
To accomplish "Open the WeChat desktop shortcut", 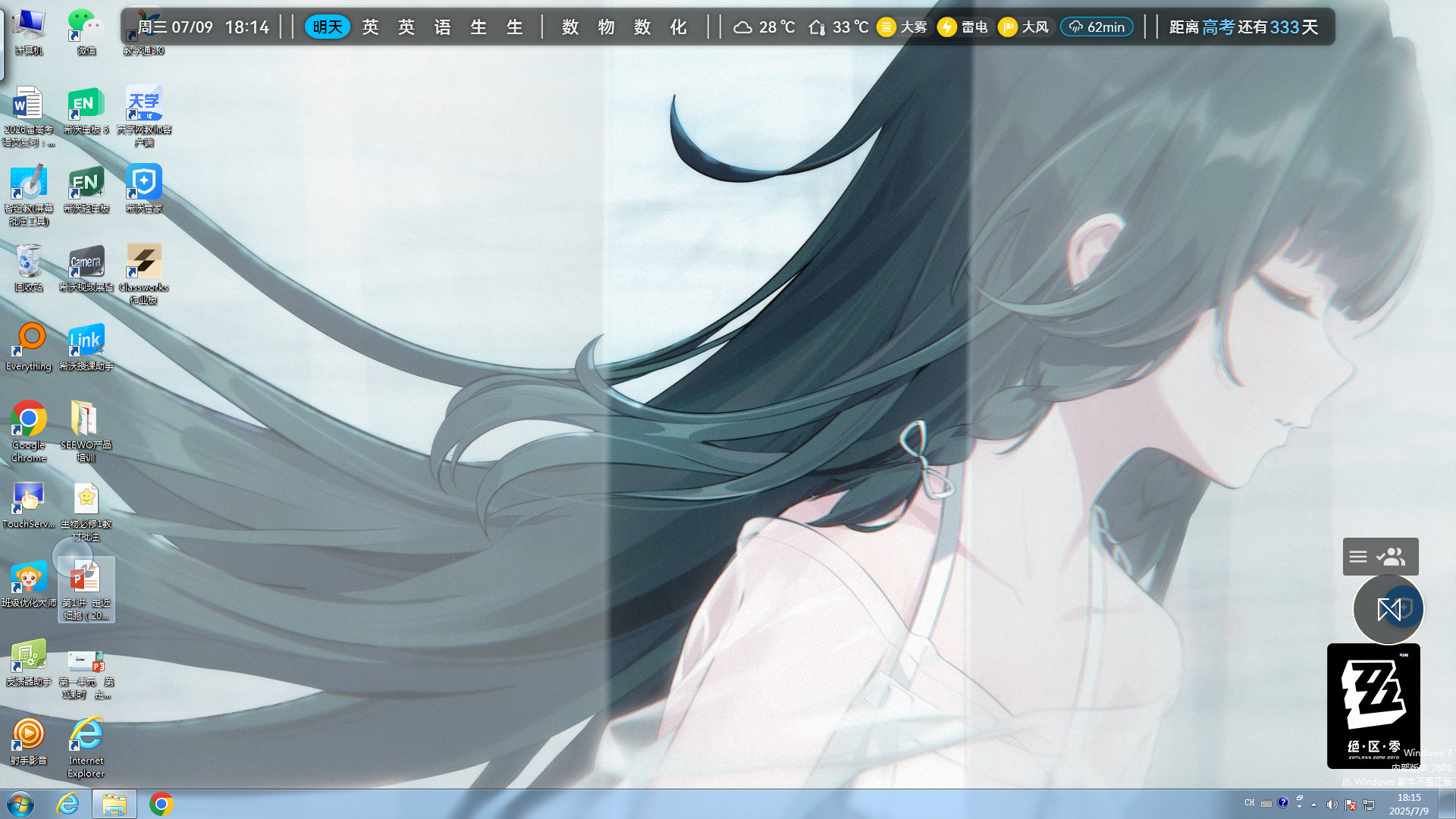I will (86, 32).
